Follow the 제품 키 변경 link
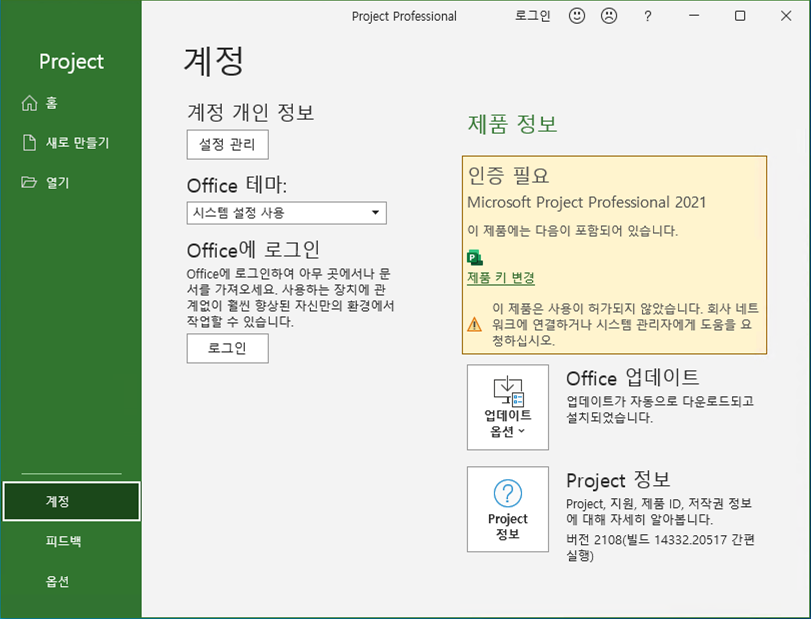This screenshot has height=619, width=811. pyautogui.click(x=501, y=278)
